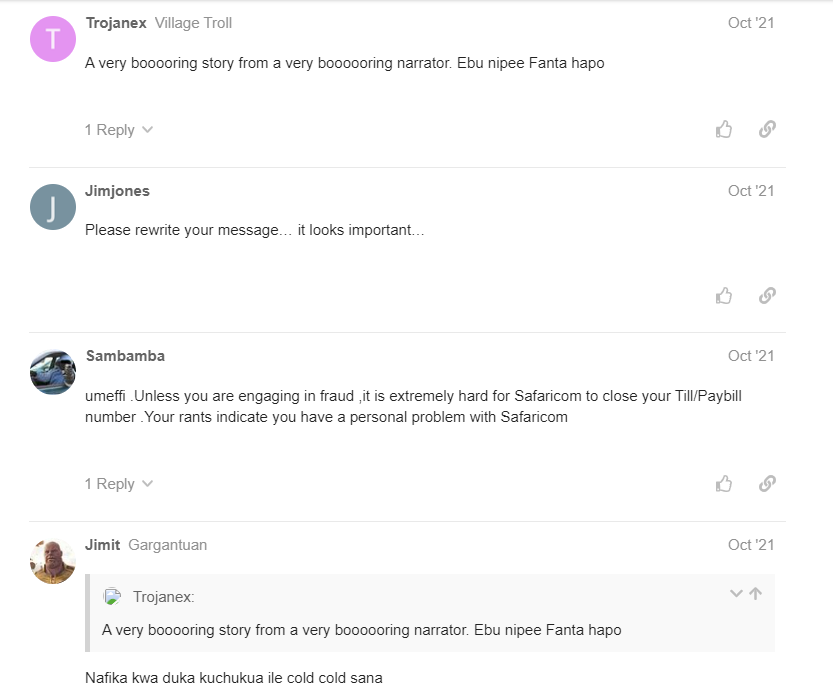Image resolution: width=833 pixels, height=697 pixels.
Task: Jump to quoted Trojanex post arrow
Action: pyautogui.click(x=755, y=594)
